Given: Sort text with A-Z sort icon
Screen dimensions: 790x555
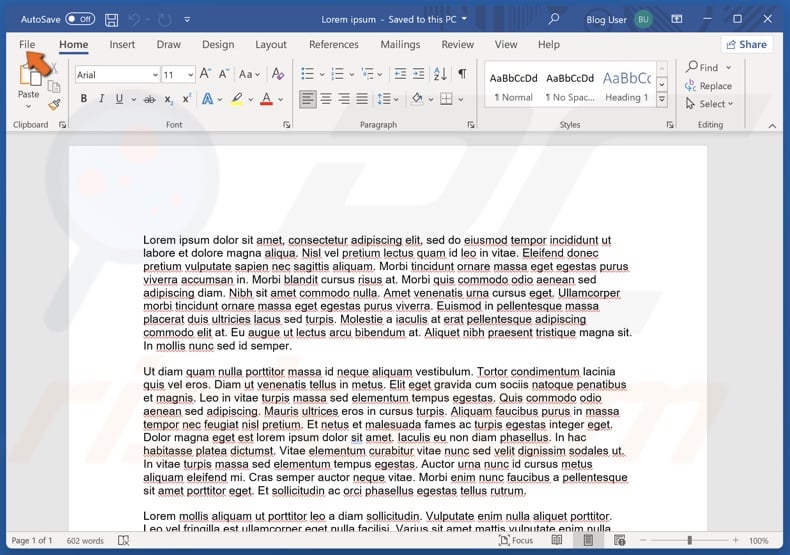Looking at the screenshot, I should [x=440, y=74].
